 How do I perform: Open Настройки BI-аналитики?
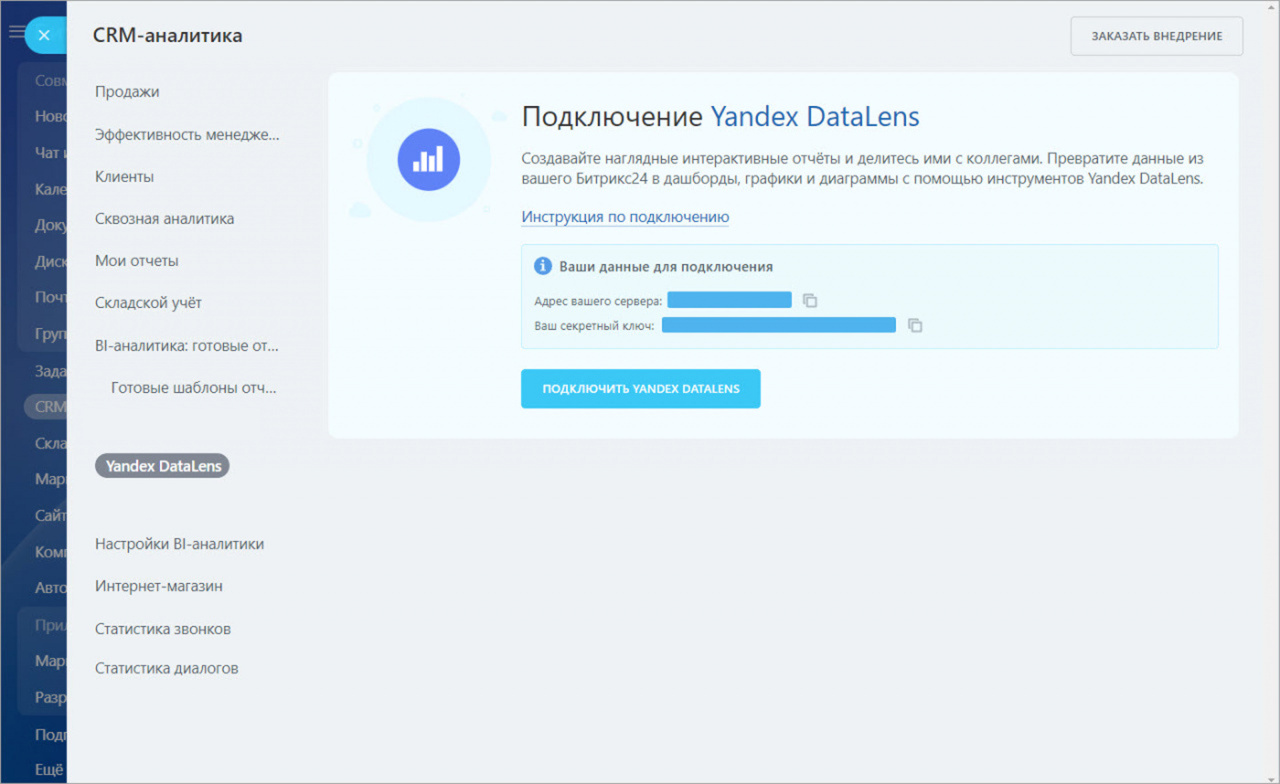(179, 544)
